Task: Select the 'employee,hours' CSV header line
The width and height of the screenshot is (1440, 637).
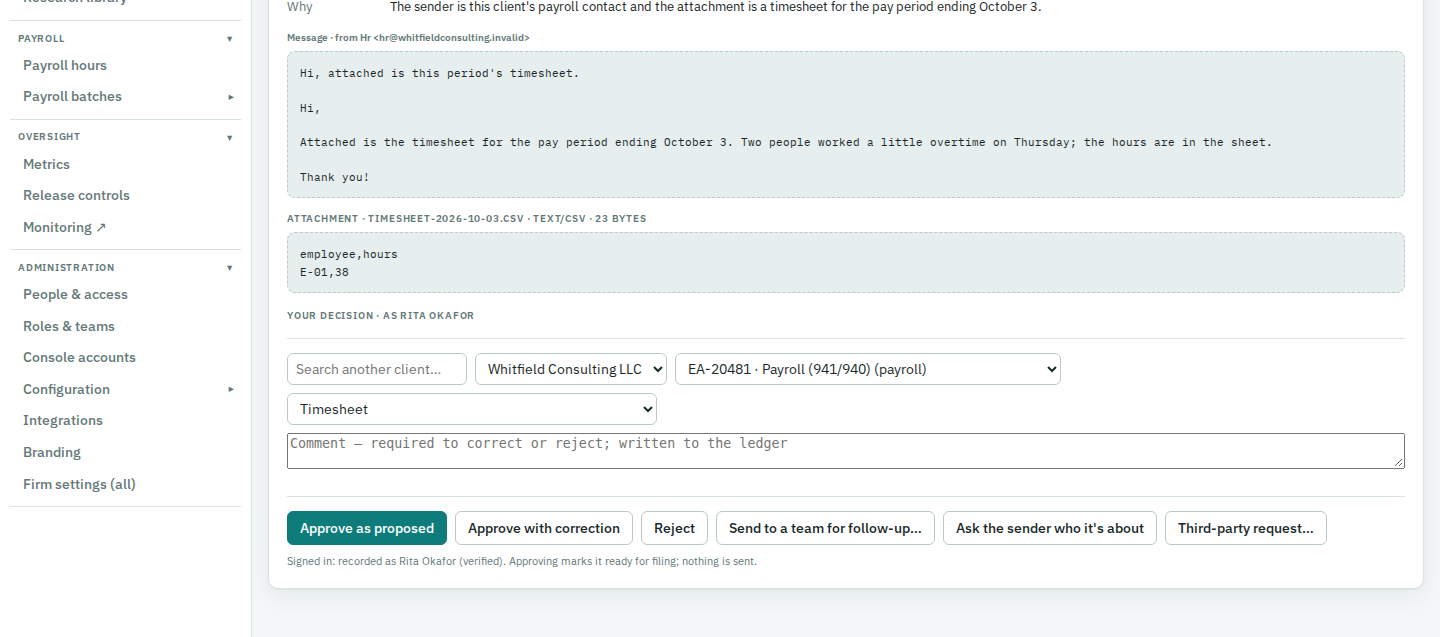Action: (x=349, y=255)
